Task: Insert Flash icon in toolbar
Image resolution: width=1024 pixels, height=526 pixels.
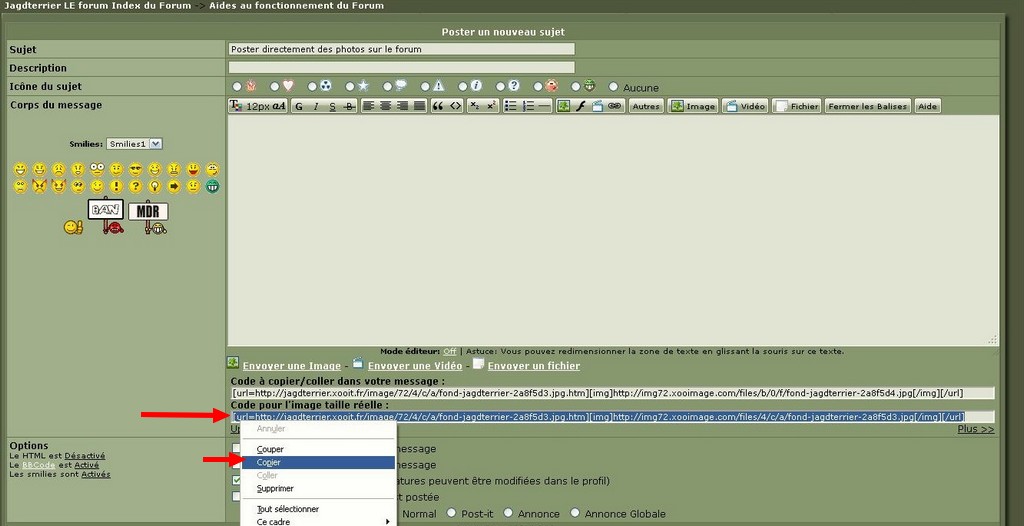Action: point(581,106)
